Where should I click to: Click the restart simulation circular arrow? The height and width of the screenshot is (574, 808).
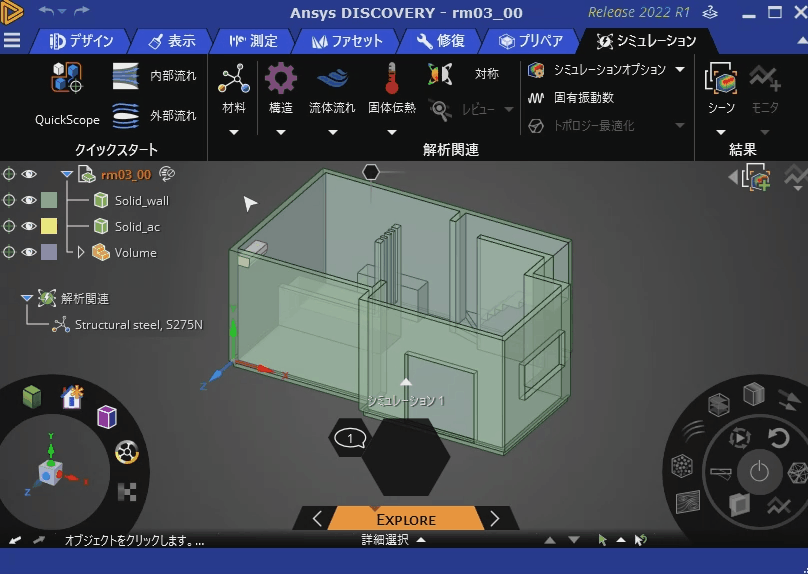tap(779, 438)
